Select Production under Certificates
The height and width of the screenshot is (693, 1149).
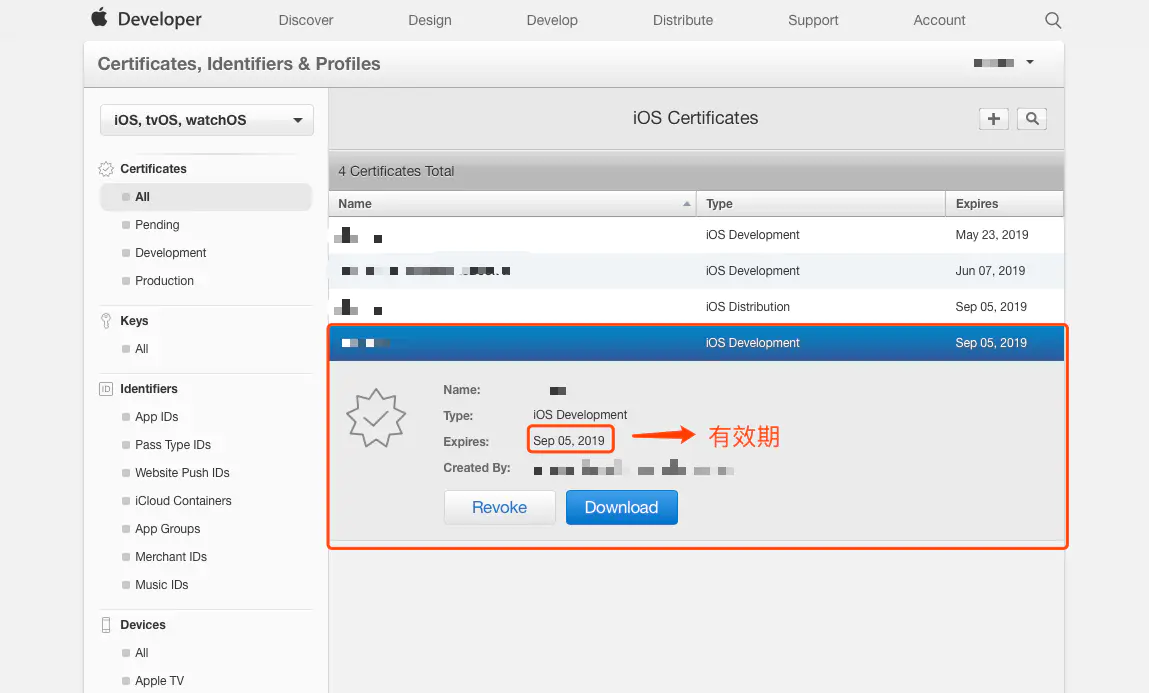[164, 281]
